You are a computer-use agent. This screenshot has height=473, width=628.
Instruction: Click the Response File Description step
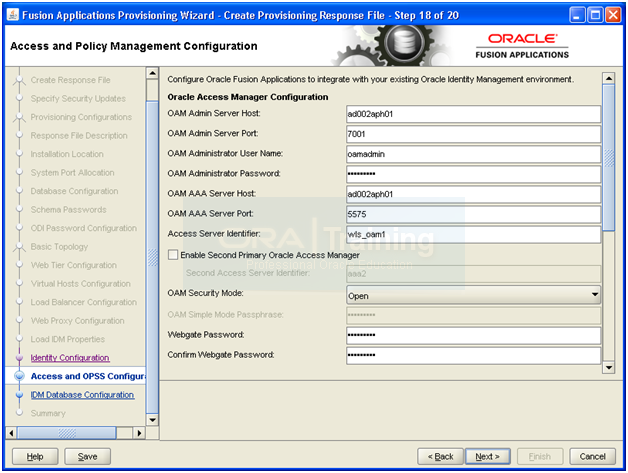pos(79,135)
